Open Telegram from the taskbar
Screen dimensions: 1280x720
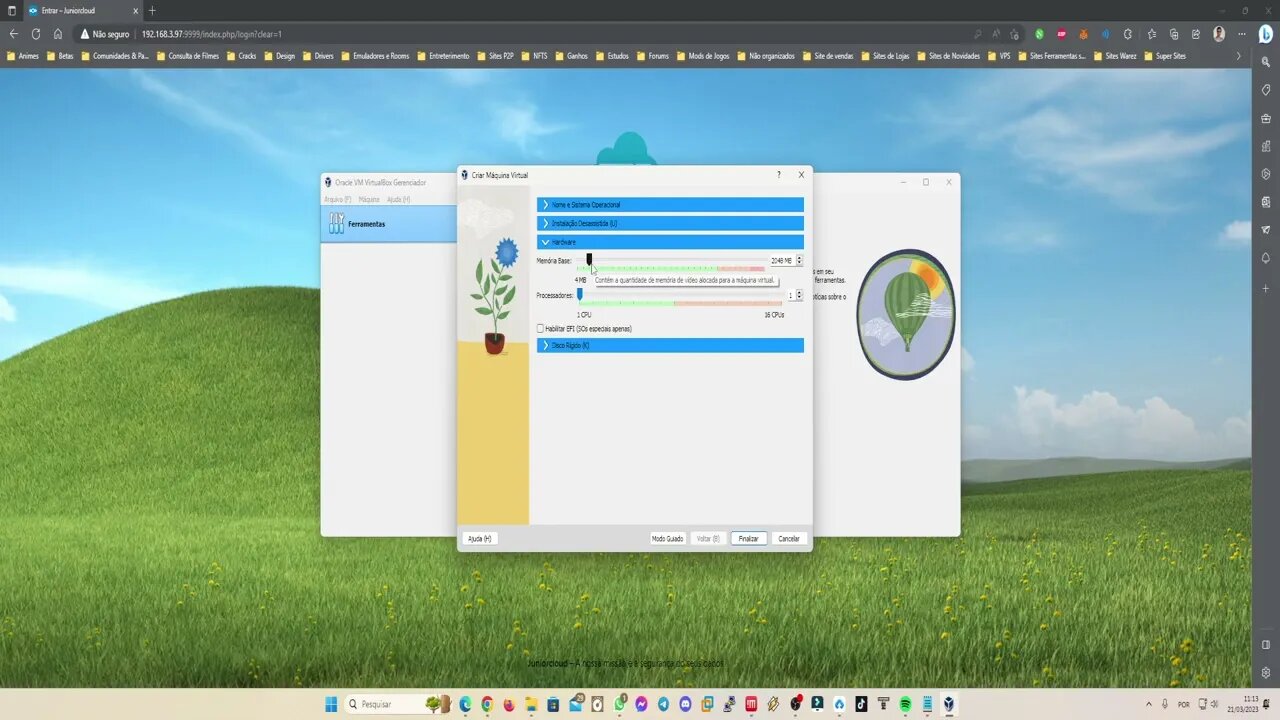[663, 704]
